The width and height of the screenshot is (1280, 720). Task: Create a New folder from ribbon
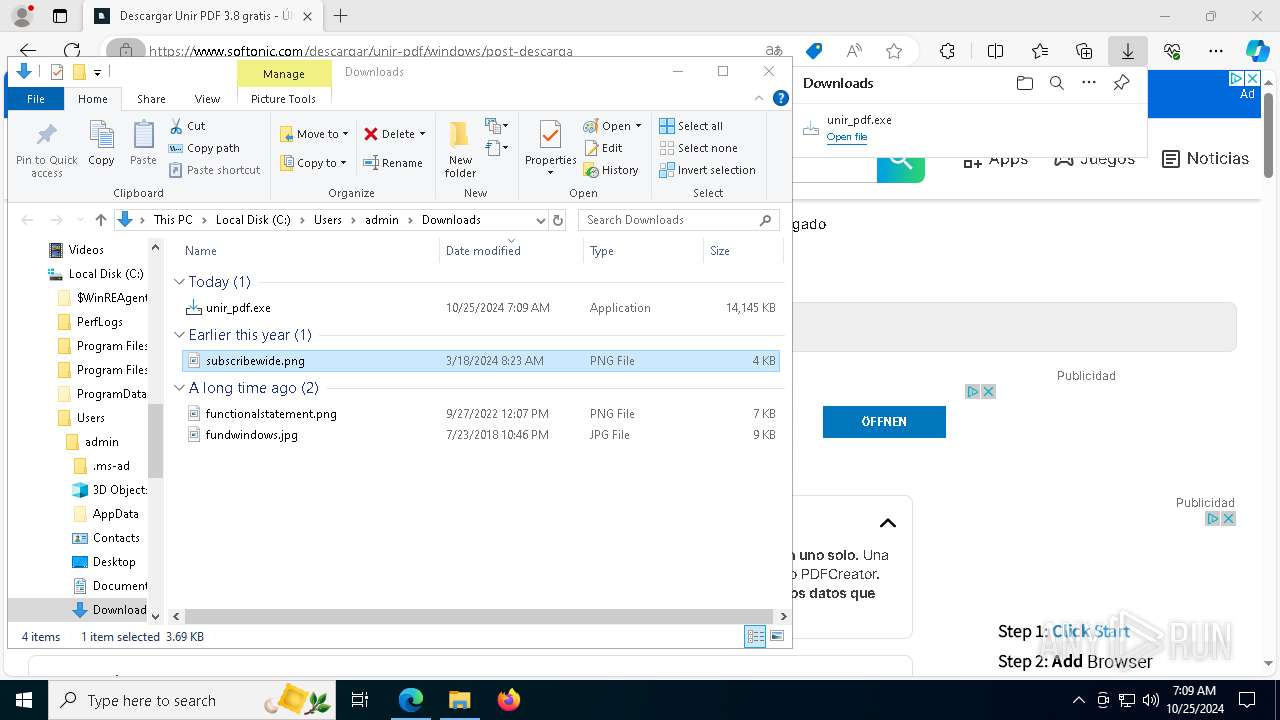click(x=460, y=150)
